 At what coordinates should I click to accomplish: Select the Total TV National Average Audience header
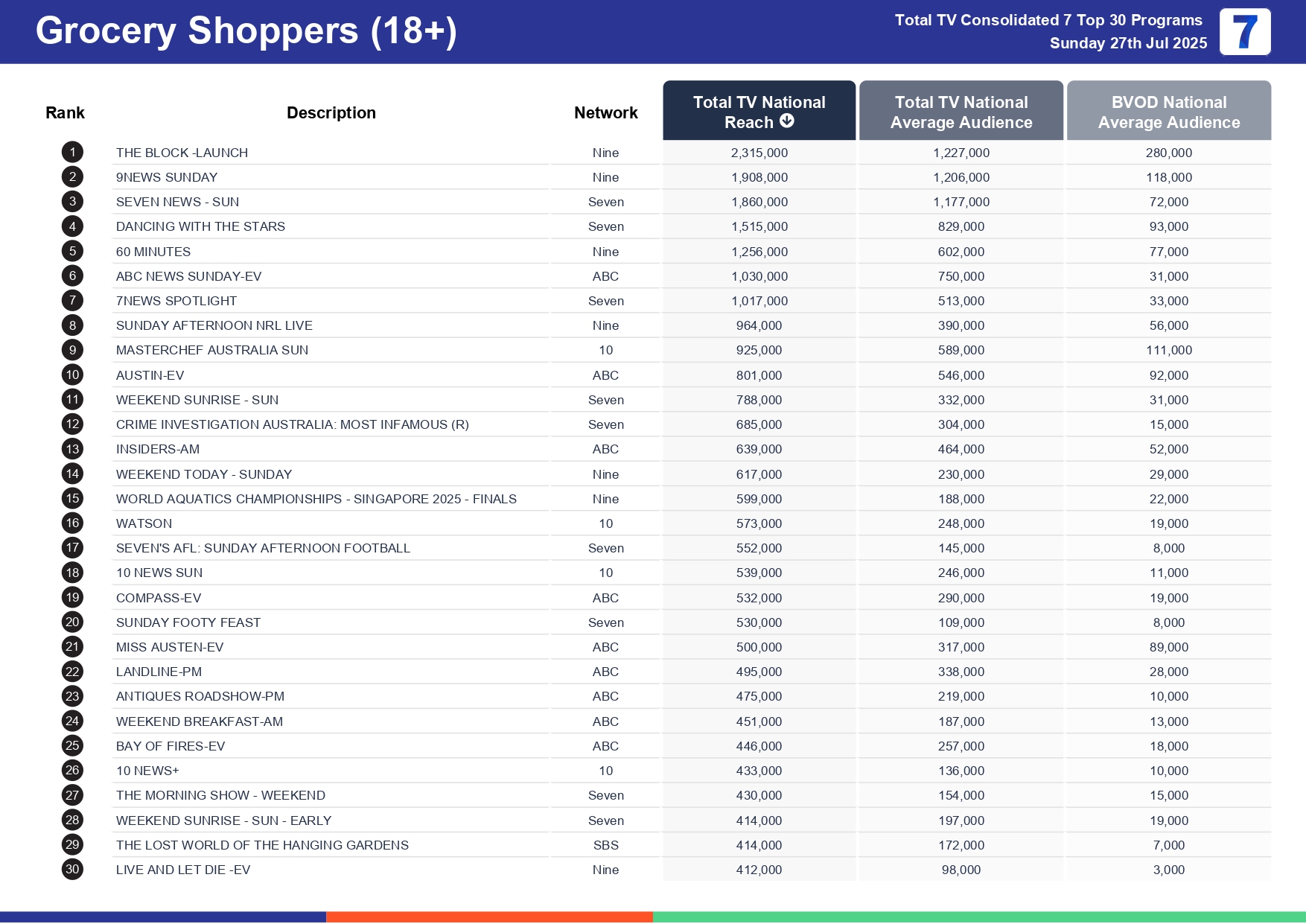[x=961, y=112]
